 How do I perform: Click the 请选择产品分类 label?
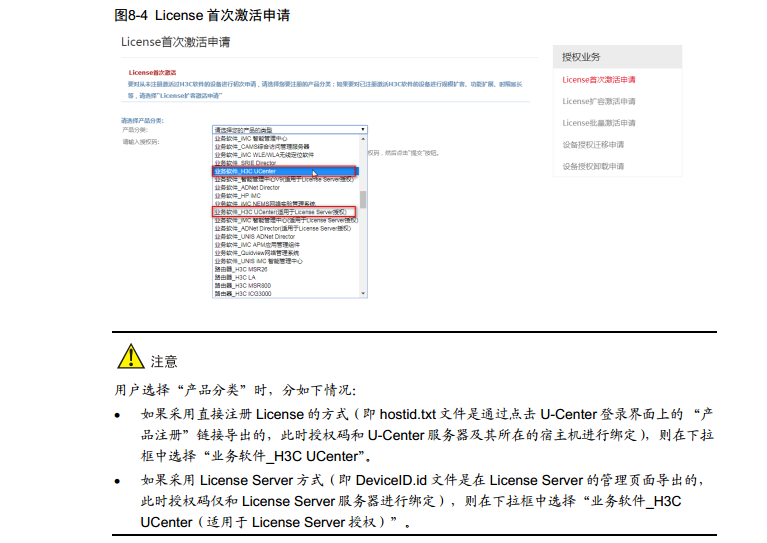[x=142, y=120]
